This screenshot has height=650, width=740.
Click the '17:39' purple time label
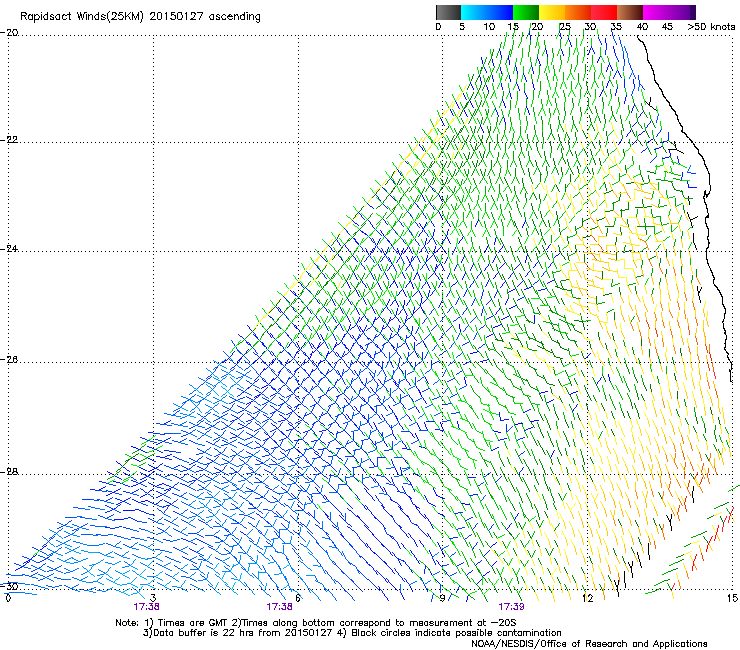click(x=511, y=607)
